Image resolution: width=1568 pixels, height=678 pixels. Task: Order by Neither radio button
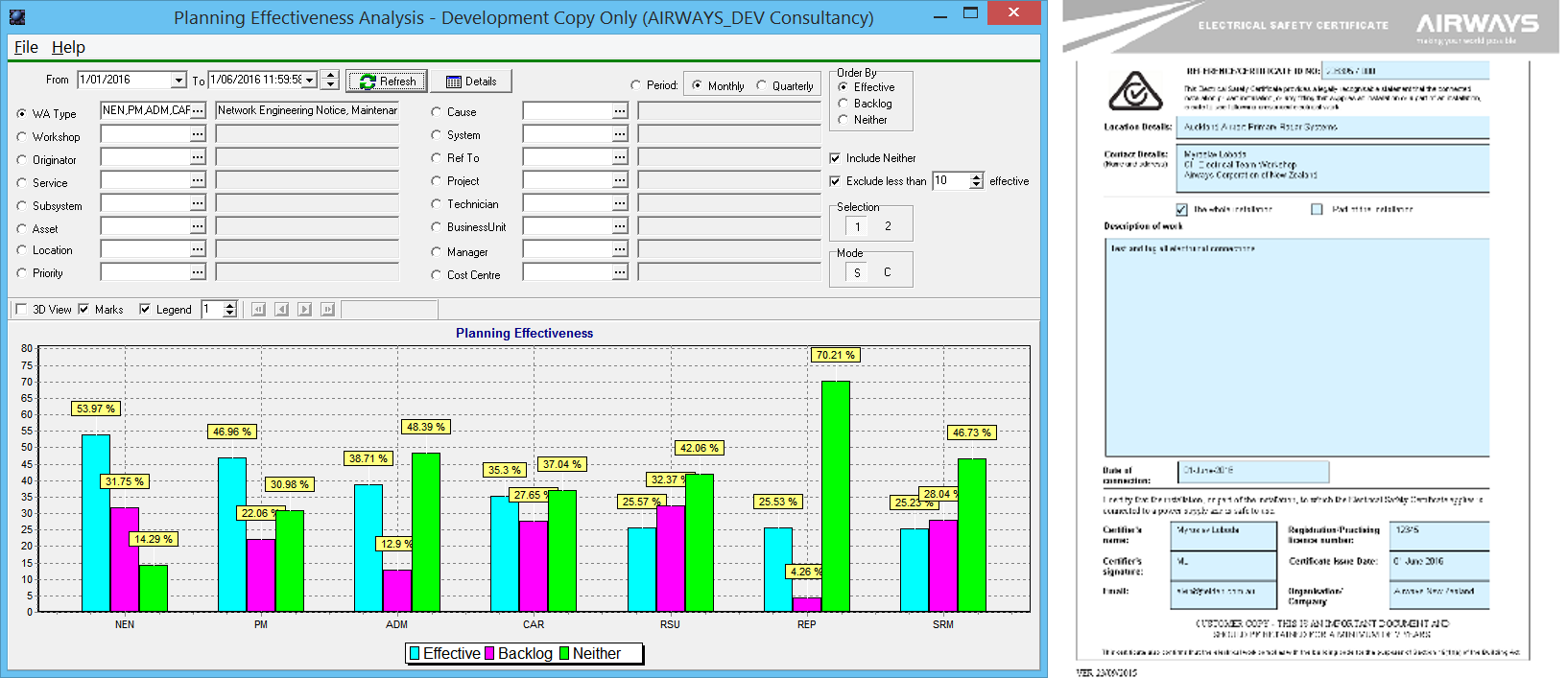[843, 120]
